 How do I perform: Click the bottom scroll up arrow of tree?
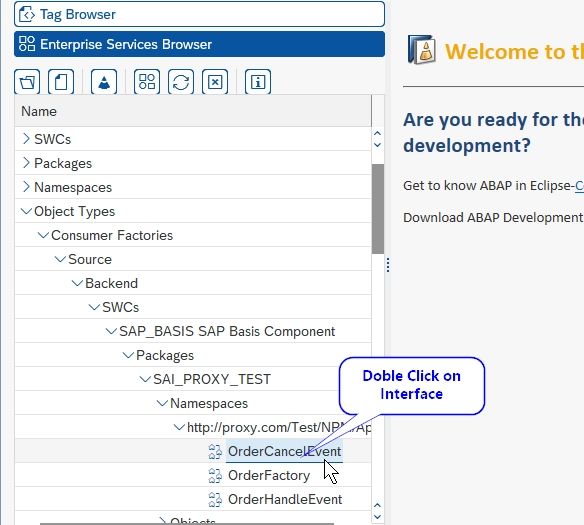point(377,505)
